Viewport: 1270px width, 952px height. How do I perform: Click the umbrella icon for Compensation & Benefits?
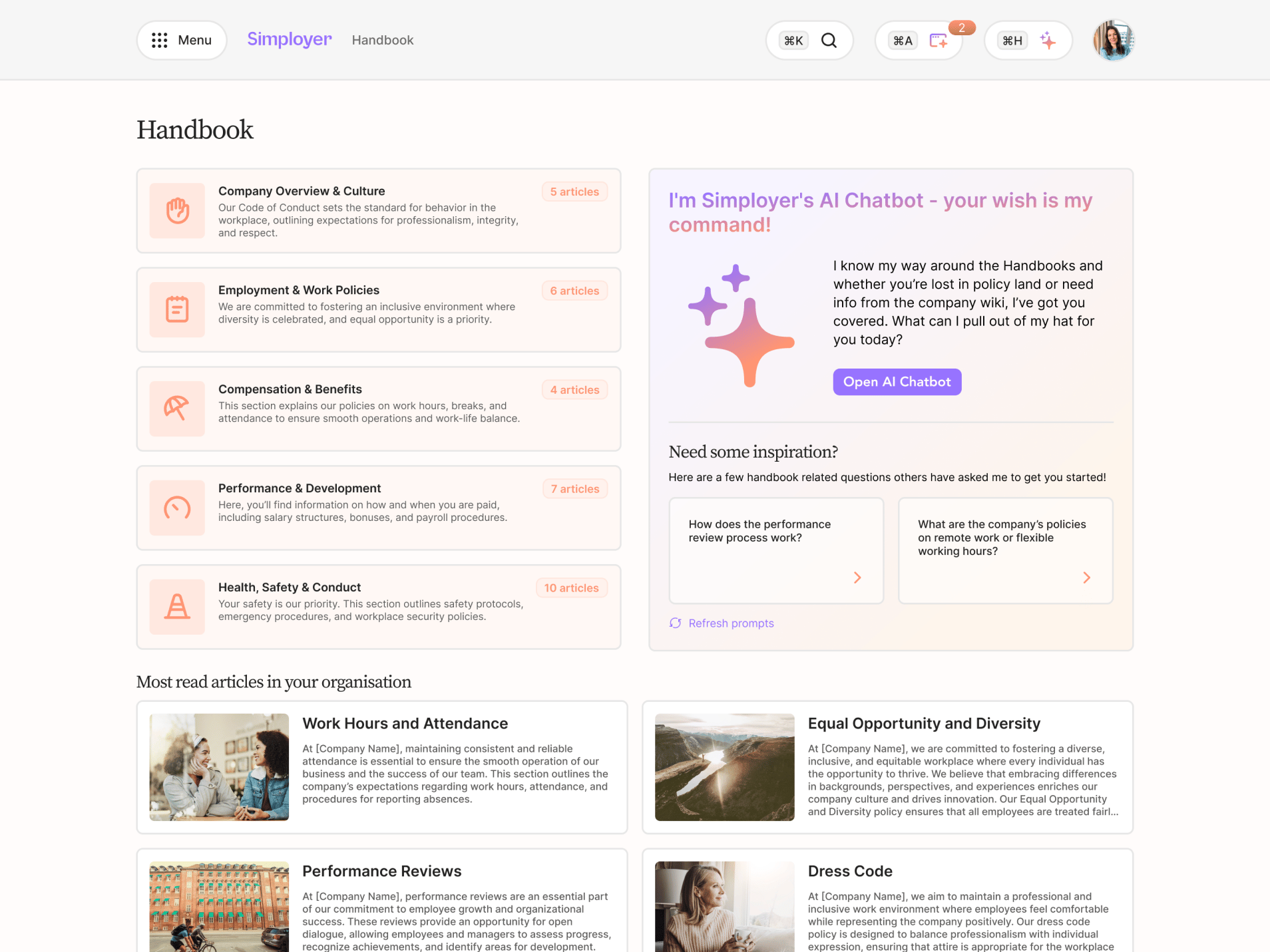[177, 408]
